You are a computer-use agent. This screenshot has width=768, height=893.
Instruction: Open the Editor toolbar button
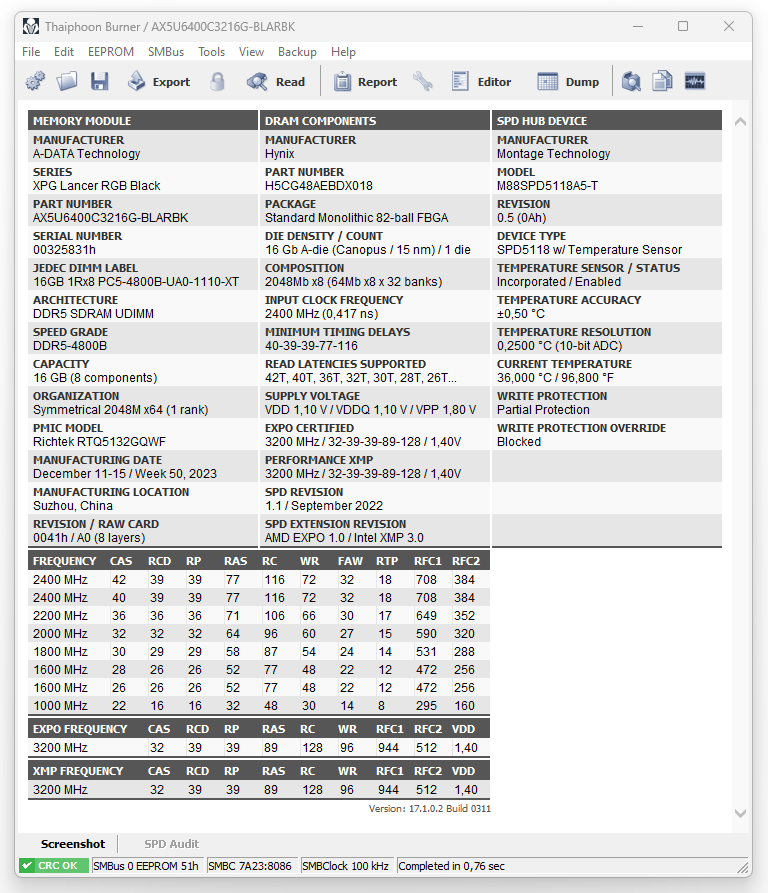(481, 81)
